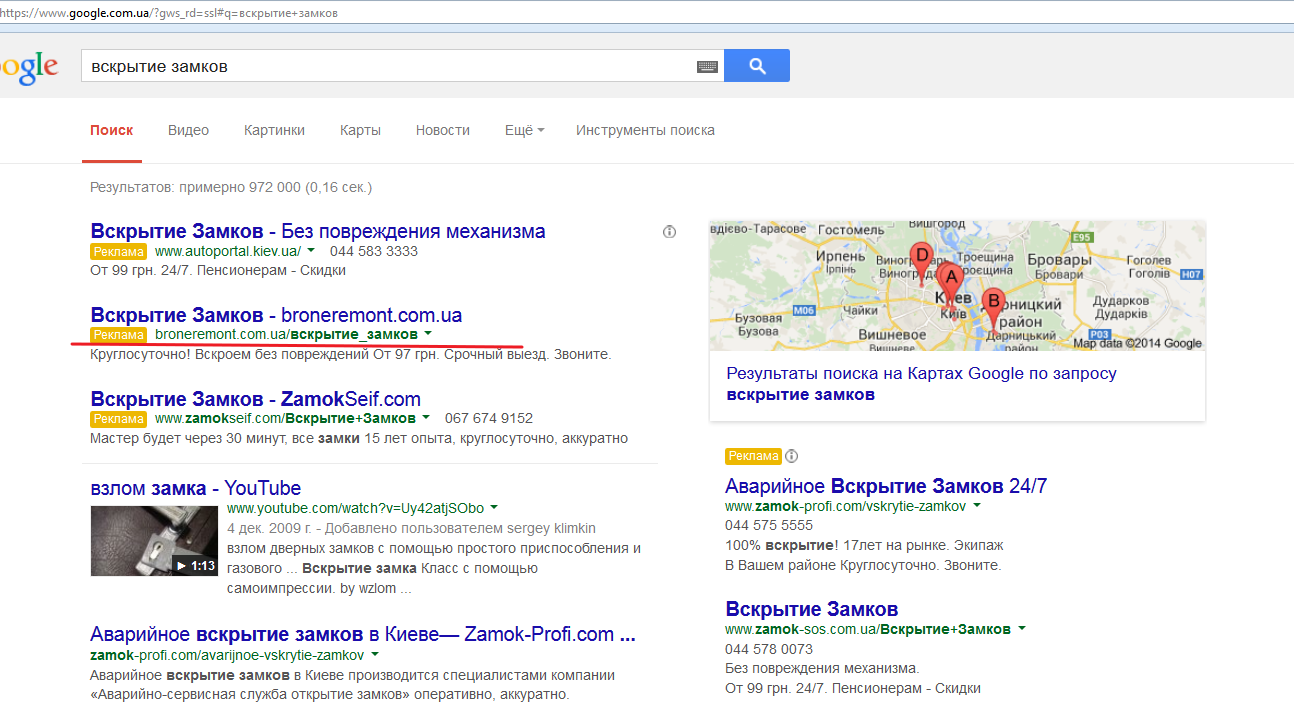Click snippet Круглосуточно! Вскроем без повреждений
1294x725 pixels.
click(350, 354)
